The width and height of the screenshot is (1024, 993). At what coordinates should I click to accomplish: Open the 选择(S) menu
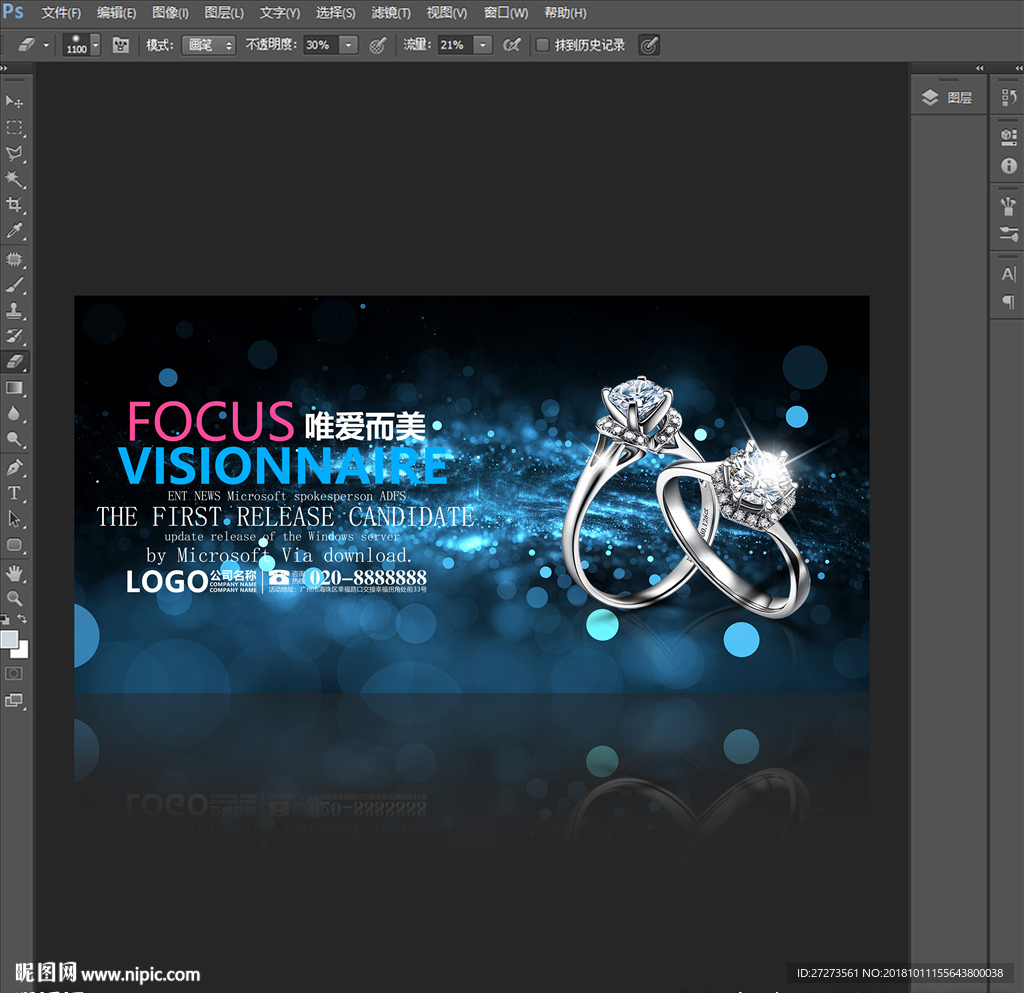coord(336,13)
